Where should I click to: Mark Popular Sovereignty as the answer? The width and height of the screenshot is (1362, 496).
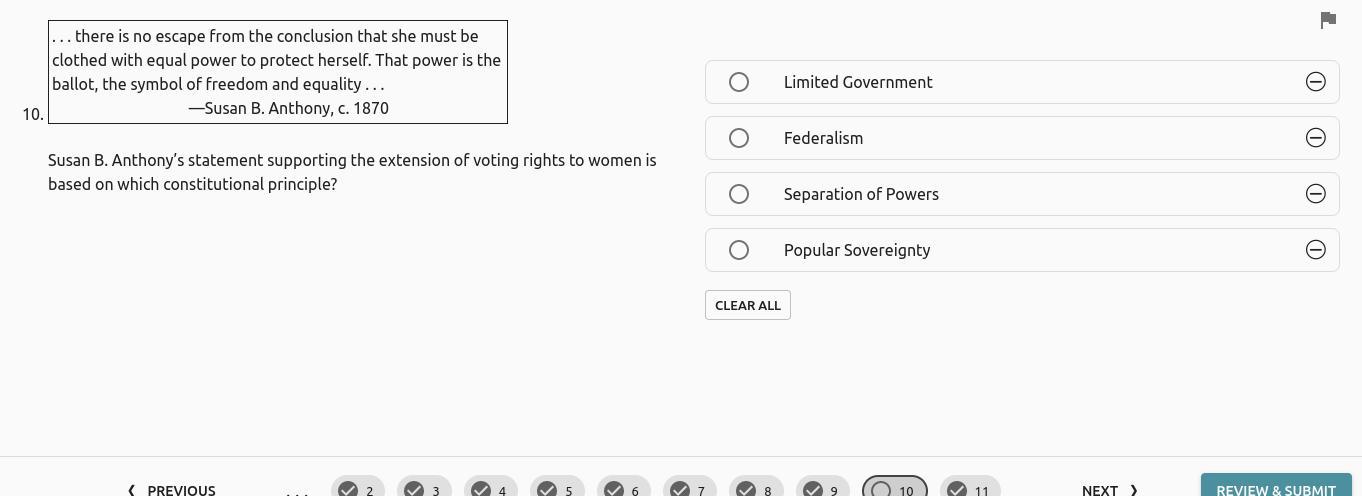point(739,250)
